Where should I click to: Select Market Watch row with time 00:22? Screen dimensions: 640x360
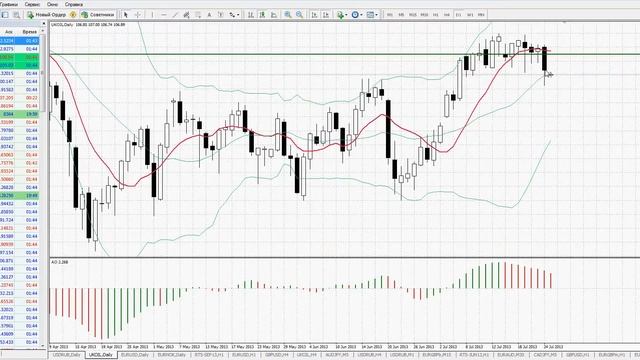coord(20,98)
